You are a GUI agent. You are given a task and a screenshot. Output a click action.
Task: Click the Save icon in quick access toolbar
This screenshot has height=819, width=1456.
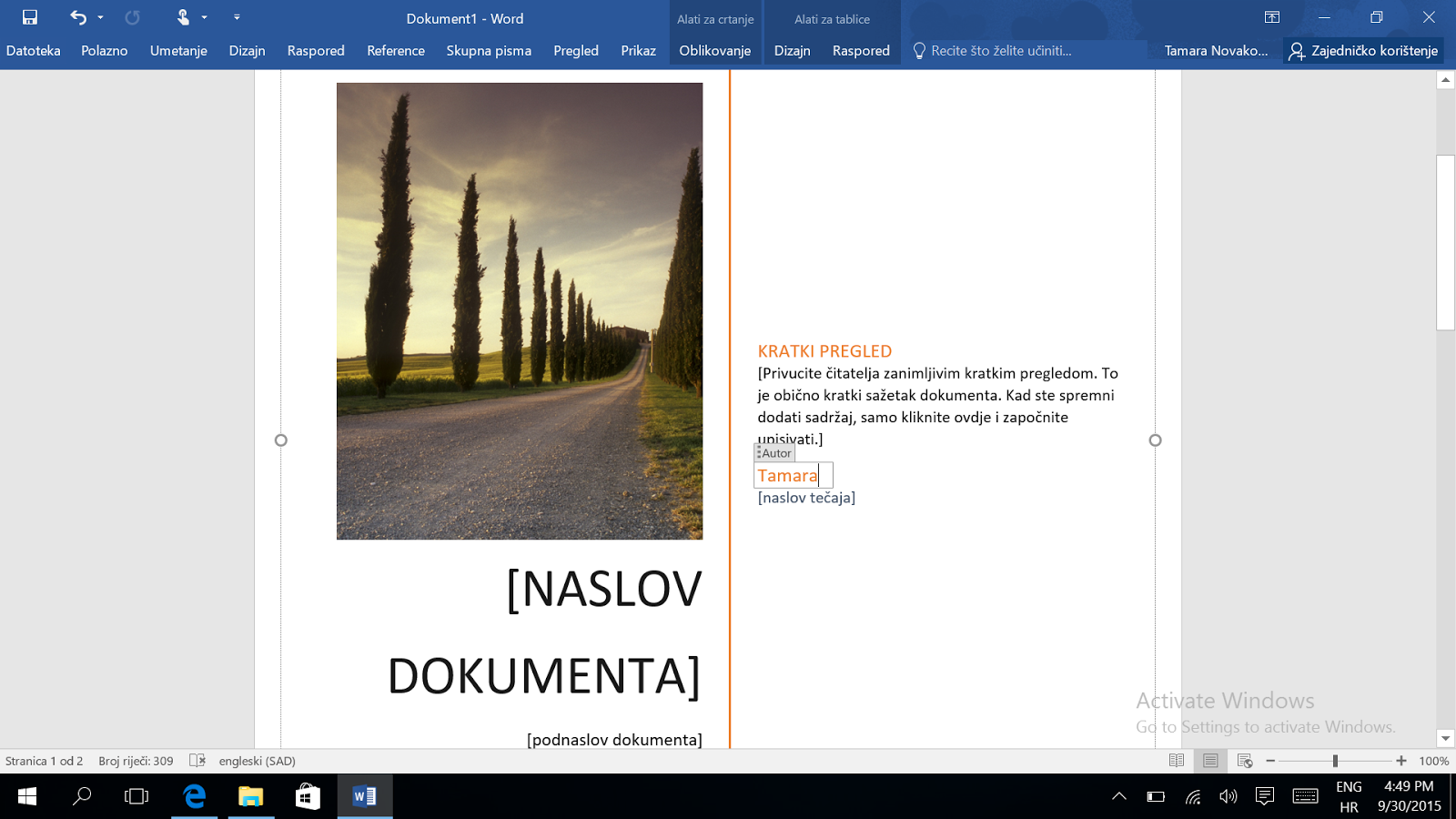30,17
